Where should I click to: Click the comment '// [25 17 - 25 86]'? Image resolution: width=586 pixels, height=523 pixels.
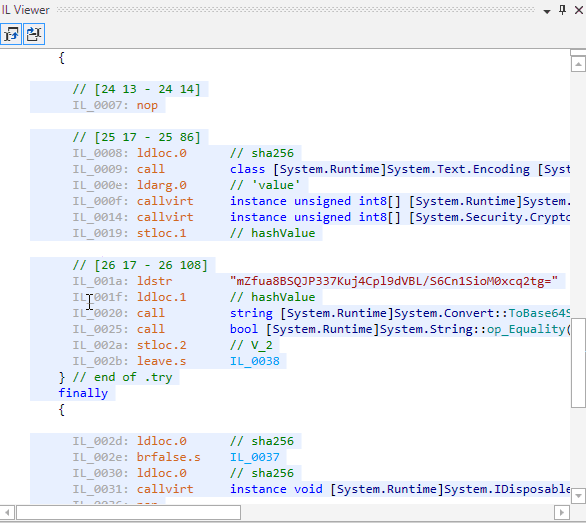pyautogui.click(x=137, y=137)
